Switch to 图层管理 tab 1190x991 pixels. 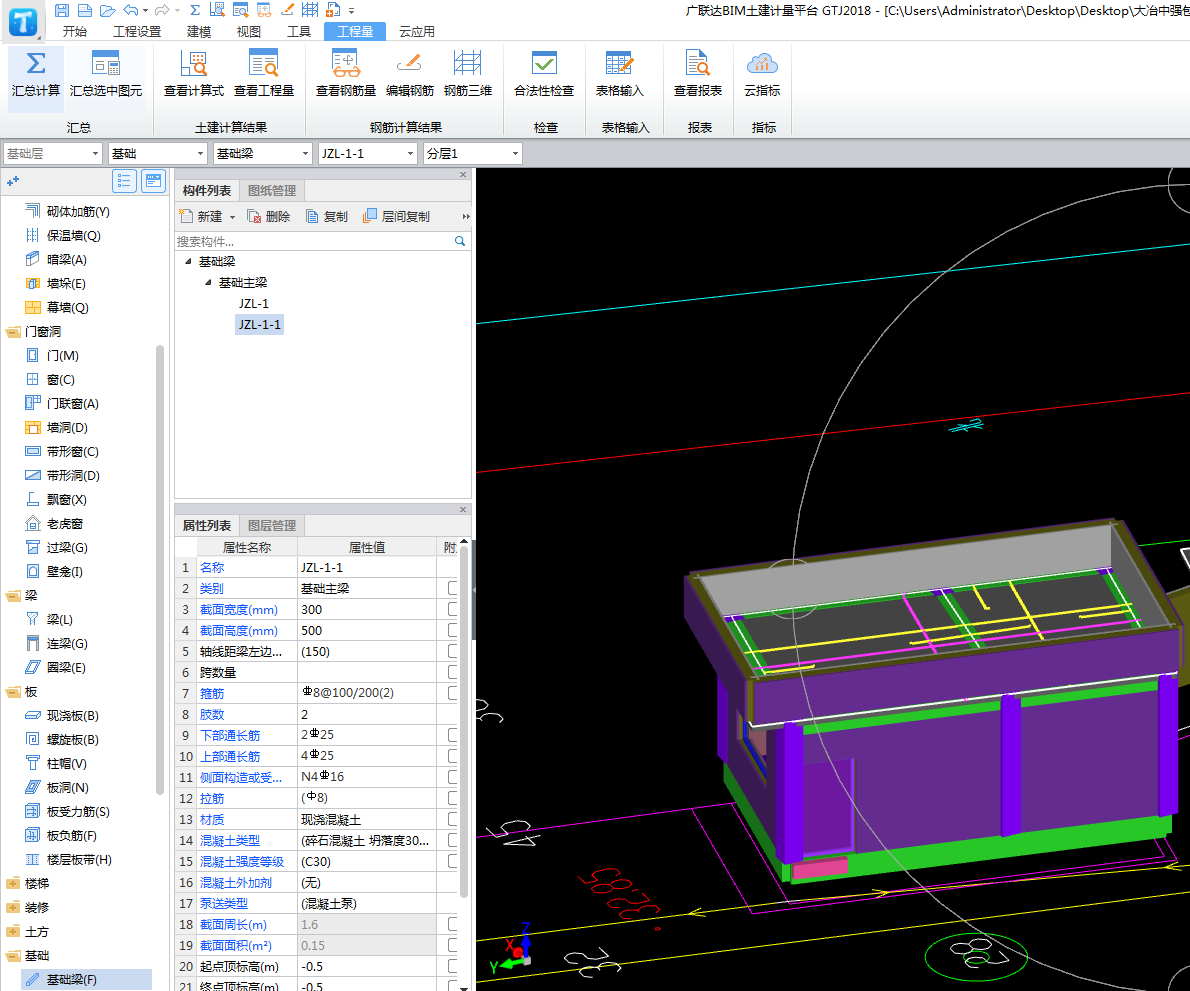(272, 526)
